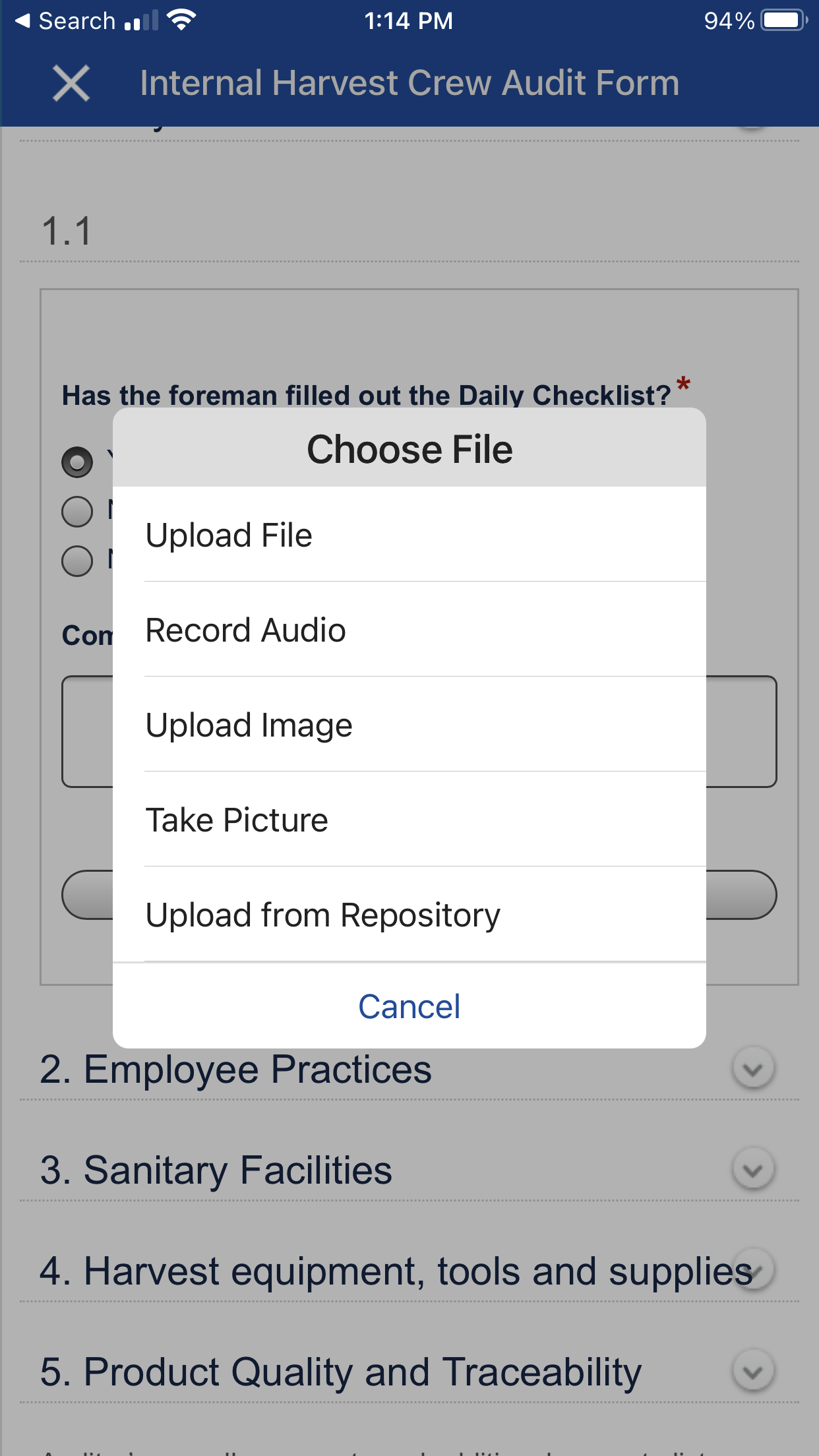This screenshot has height=1456, width=819.
Task: Open the 3. Sanitary Facilities heading
Action: (x=216, y=1170)
